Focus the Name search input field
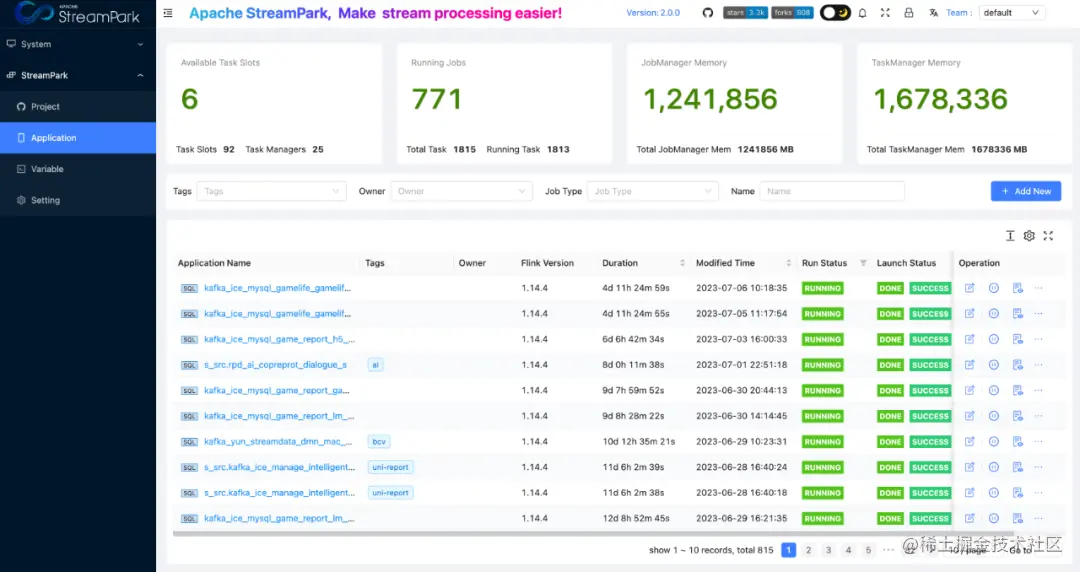The width and height of the screenshot is (1080, 572). click(x=832, y=192)
